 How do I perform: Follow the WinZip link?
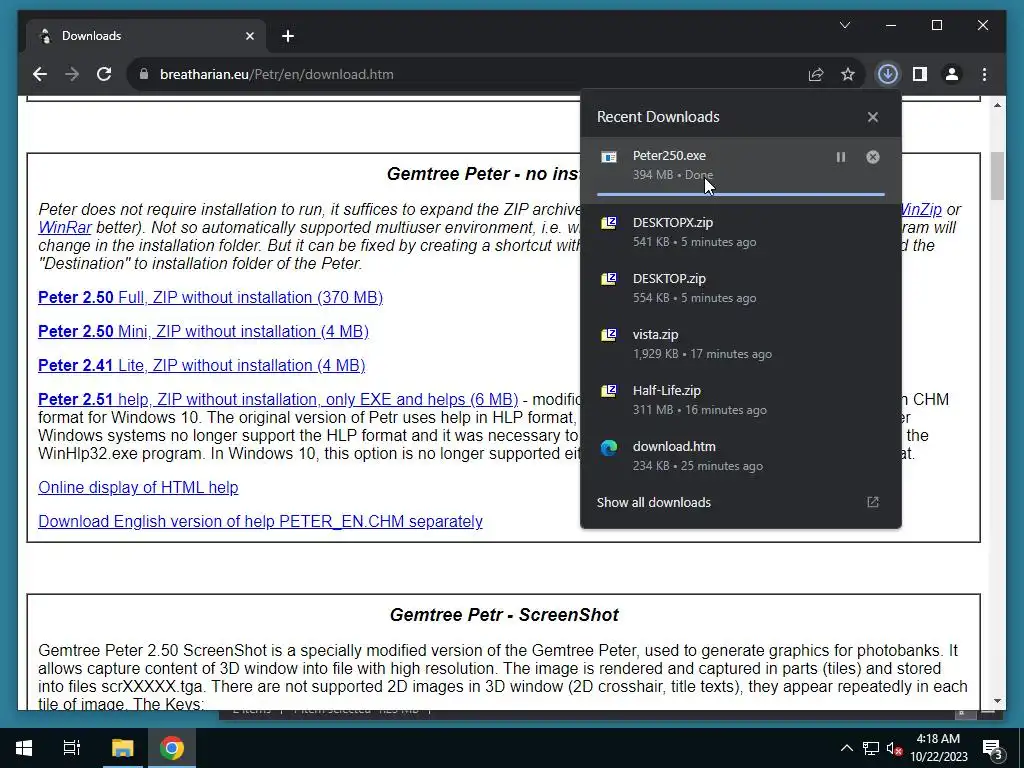pos(920,210)
